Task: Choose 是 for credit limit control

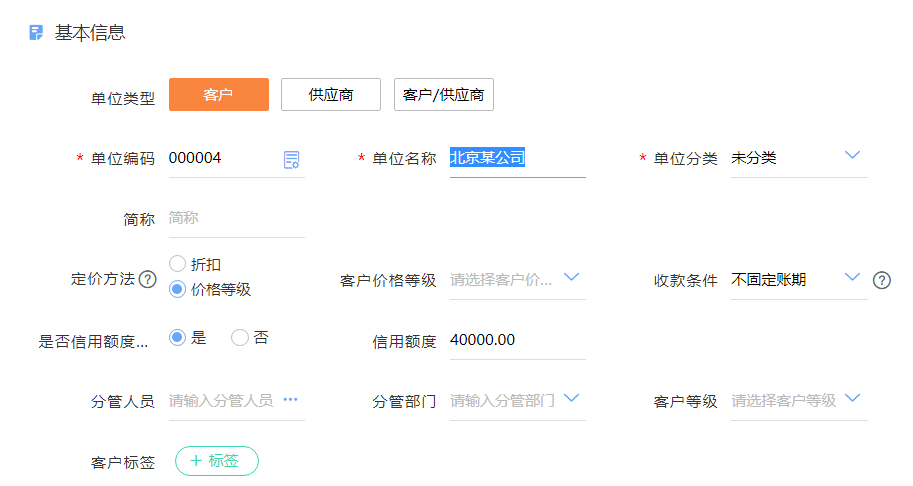Action: (x=178, y=338)
